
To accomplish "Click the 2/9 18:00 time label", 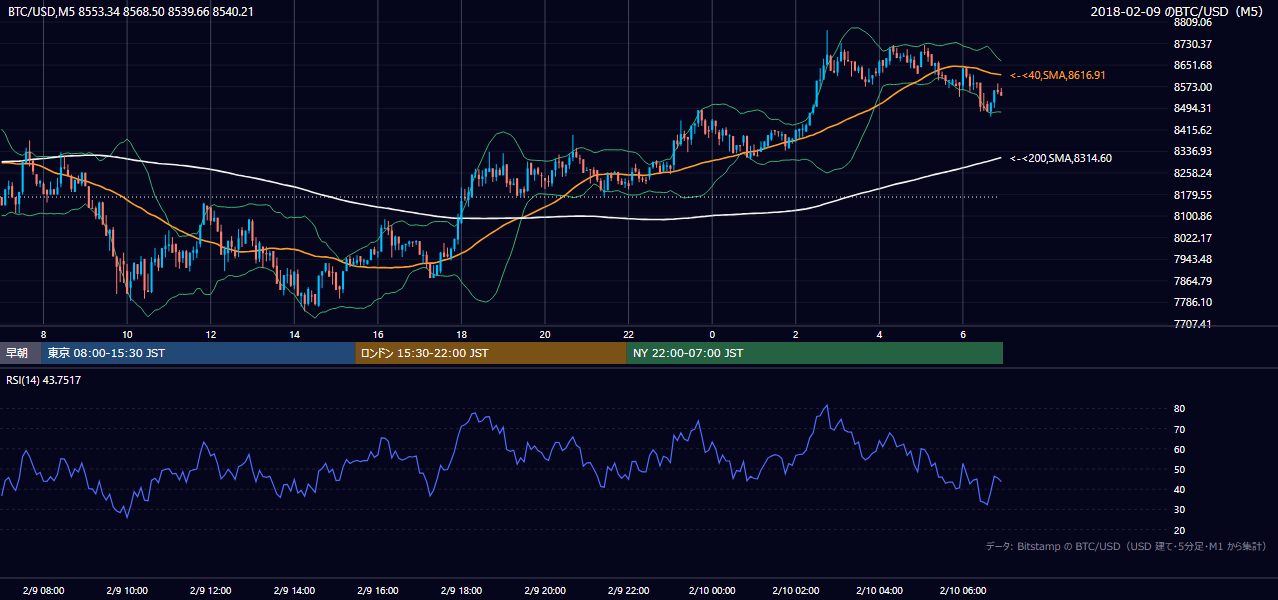I will [461, 591].
